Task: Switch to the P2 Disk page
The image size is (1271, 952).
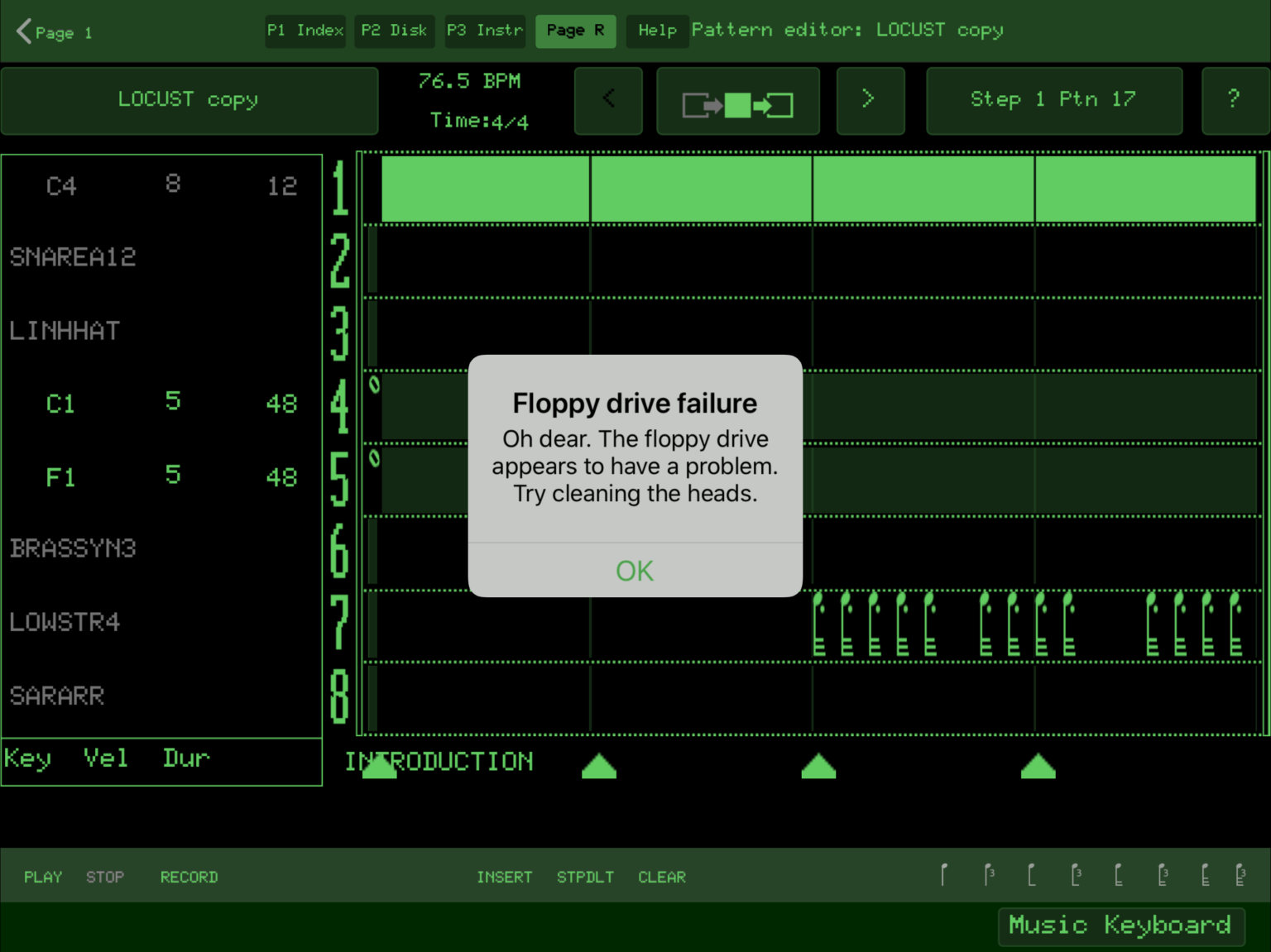Action: 395,31
